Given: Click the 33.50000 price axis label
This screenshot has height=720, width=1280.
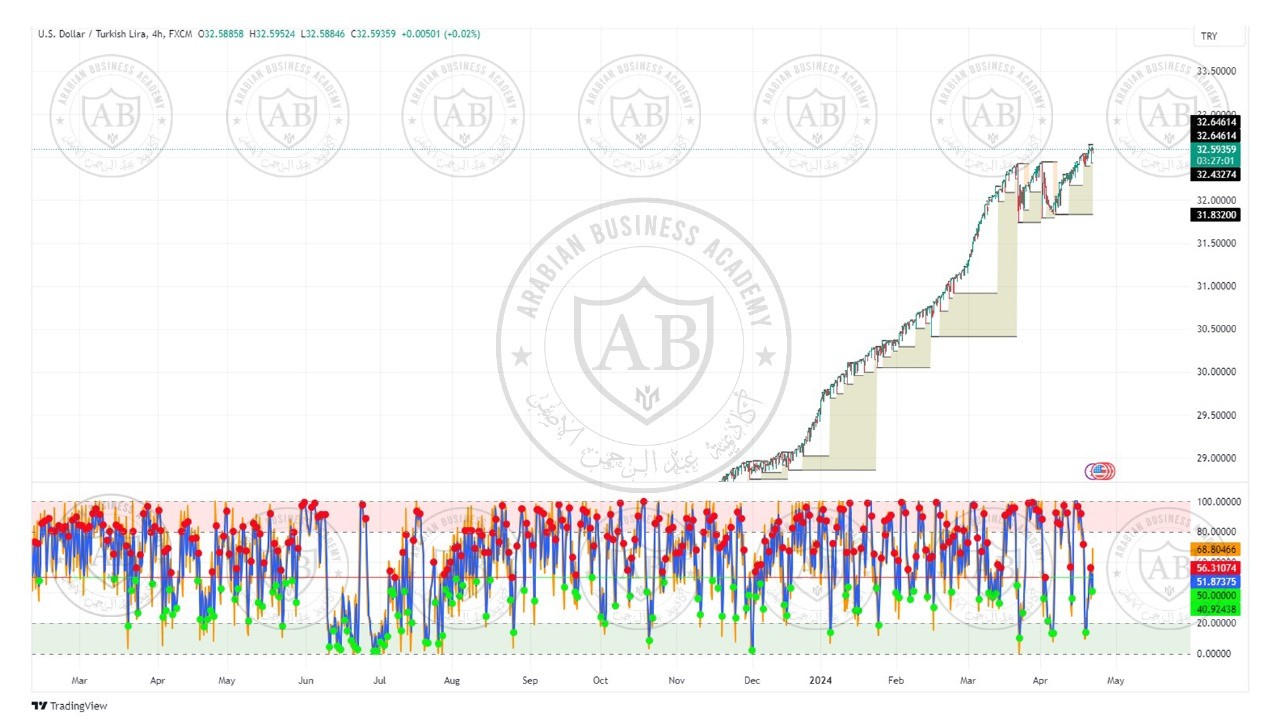Looking at the screenshot, I should (1218, 71).
